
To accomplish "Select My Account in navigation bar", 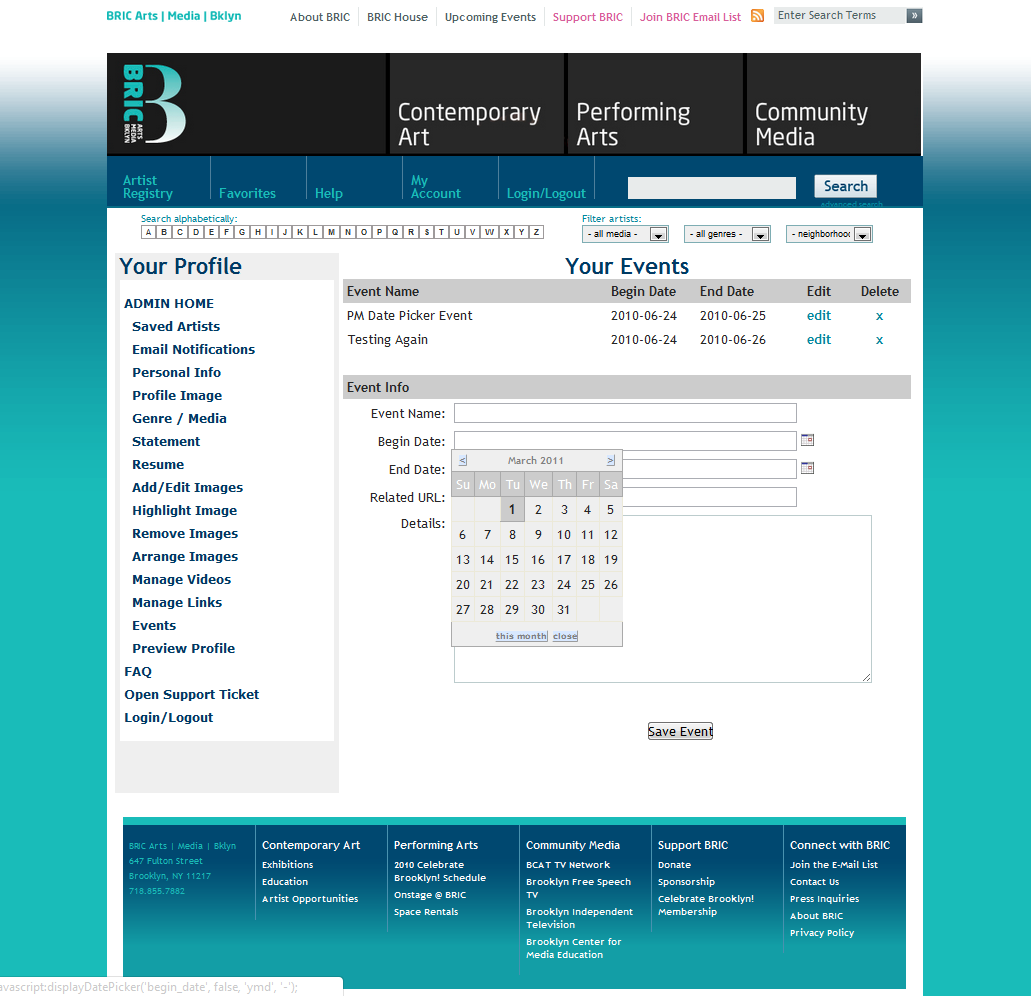I will pyautogui.click(x=435, y=187).
